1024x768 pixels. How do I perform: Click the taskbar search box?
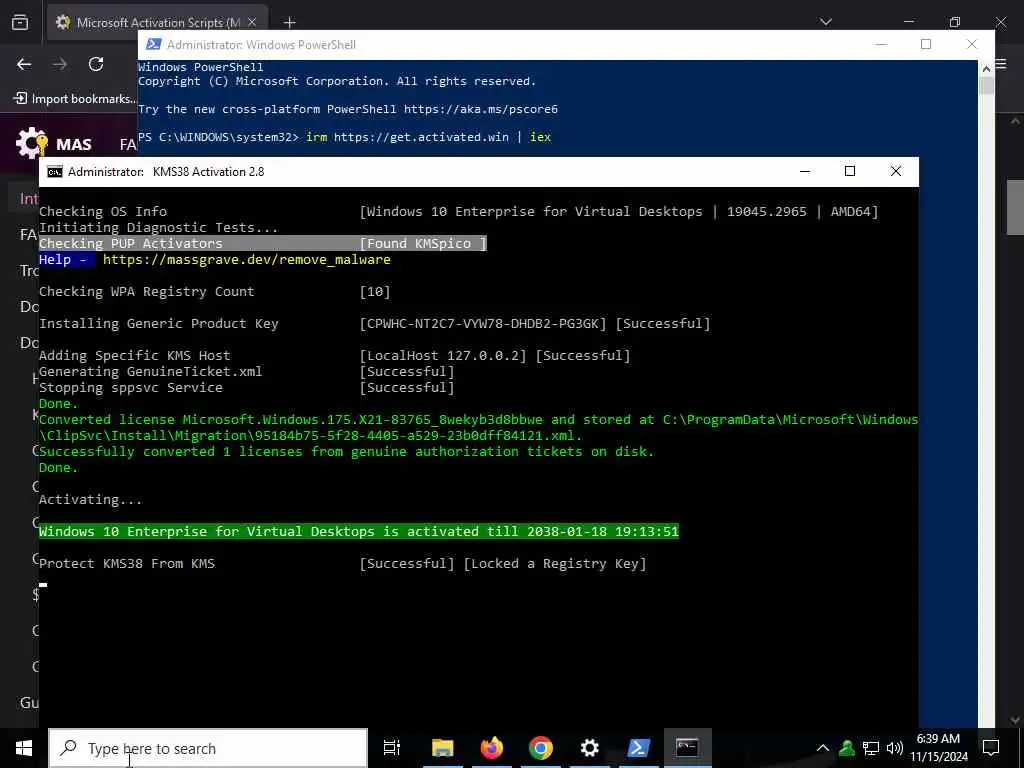[x=208, y=748]
